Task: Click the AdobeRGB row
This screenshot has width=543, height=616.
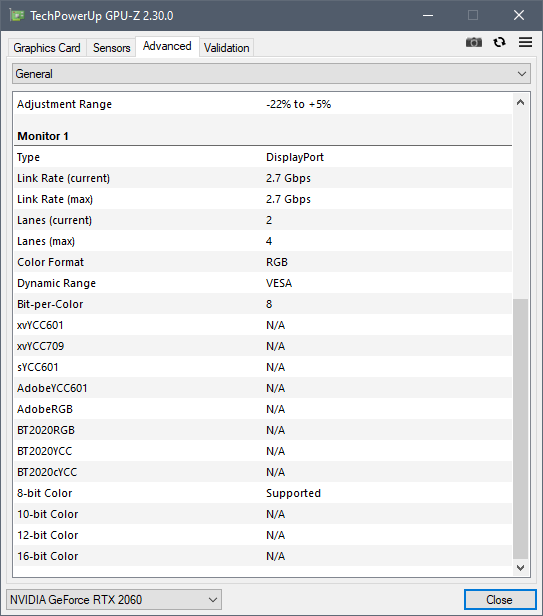Action: coord(263,409)
